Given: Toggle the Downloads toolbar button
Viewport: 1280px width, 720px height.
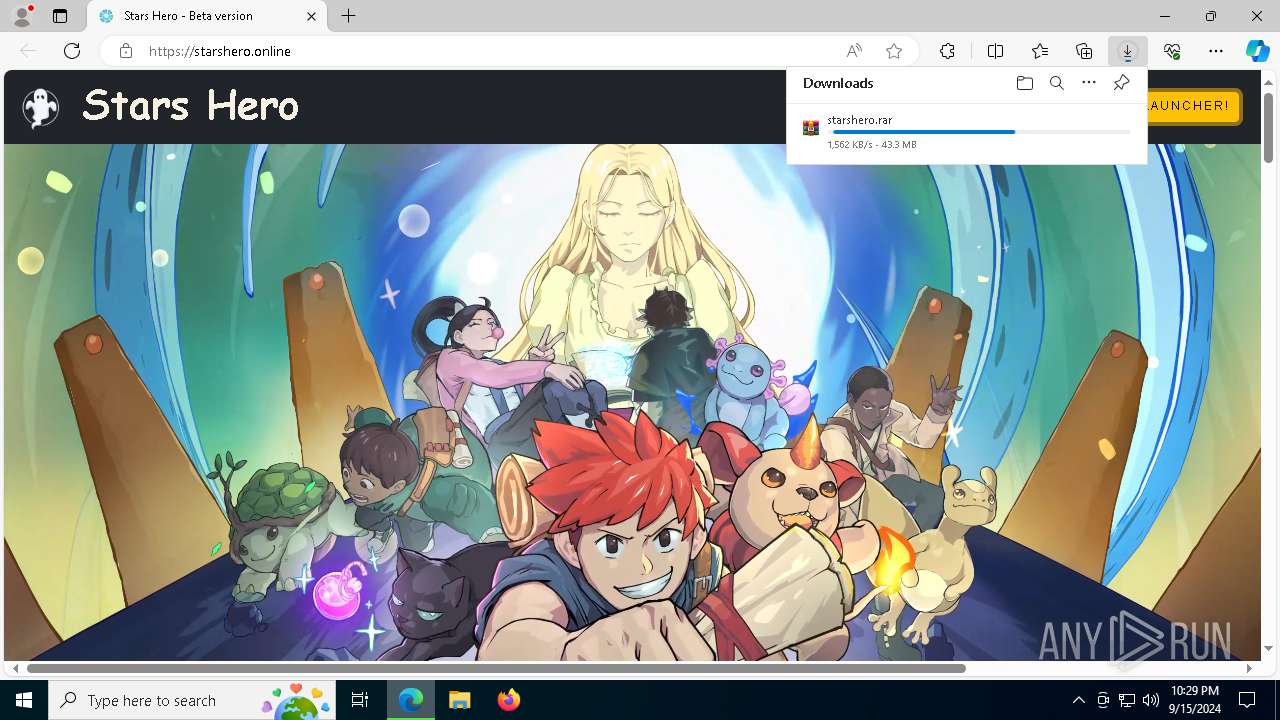Looking at the screenshot, I should (1127, 51).
